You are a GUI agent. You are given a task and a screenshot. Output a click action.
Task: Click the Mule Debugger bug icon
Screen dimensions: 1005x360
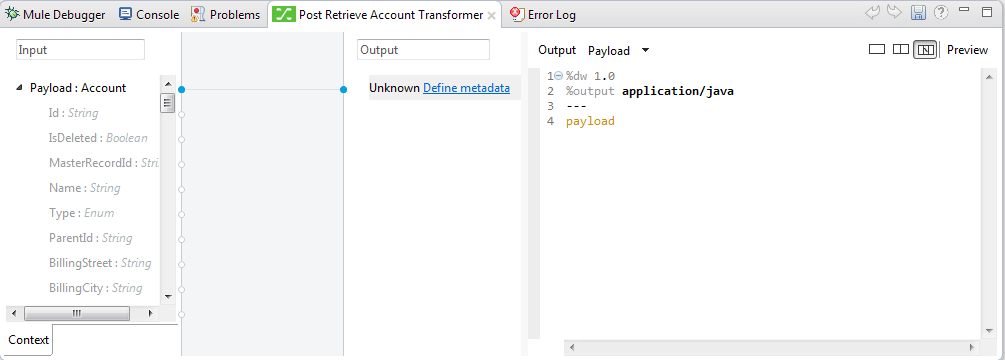click(12, 14)
